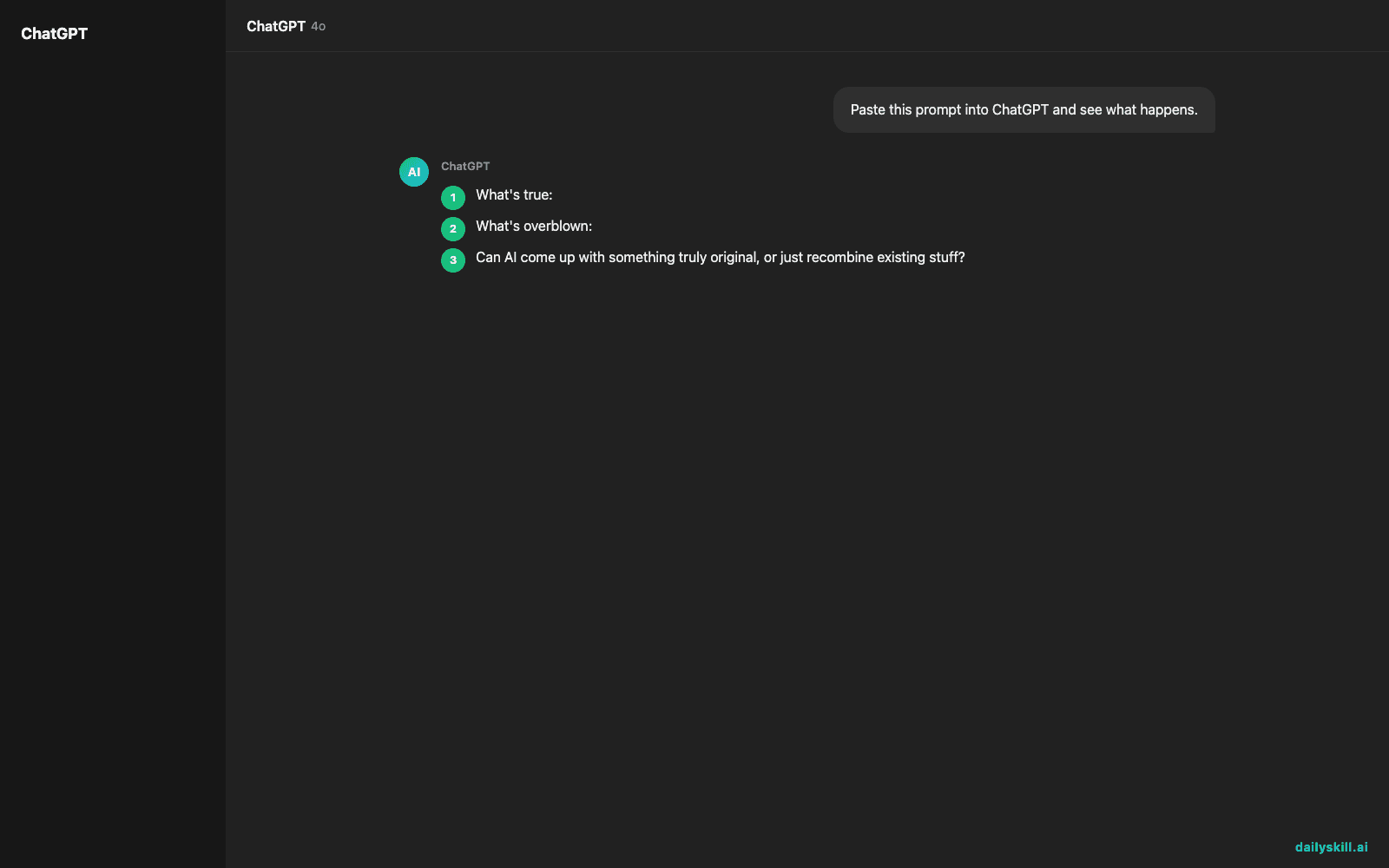The image size is (1389, 868).
Task: Select the line asking if AI is truly original
Action: (721, 258)
